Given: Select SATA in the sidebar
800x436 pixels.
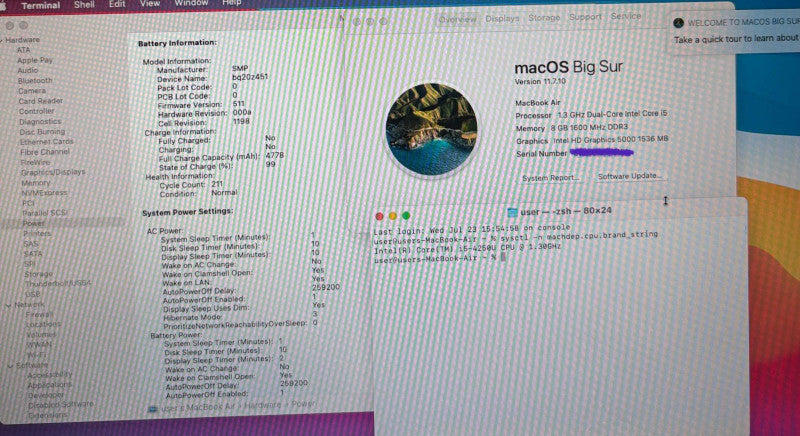Looking at the screenshot, I should click(x=33, y=254).
